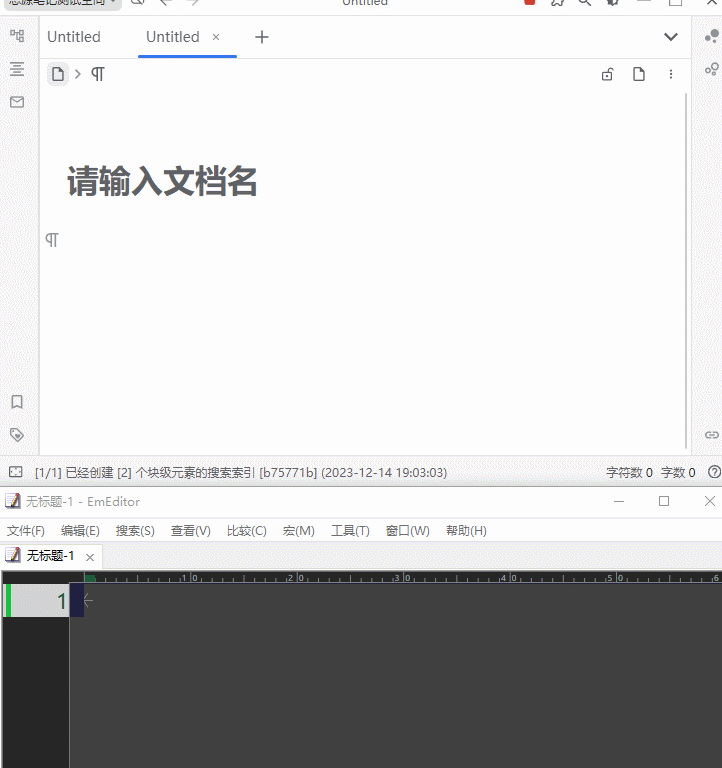
Task: Minimize the EmEditor window
Action: click(619, 501)
